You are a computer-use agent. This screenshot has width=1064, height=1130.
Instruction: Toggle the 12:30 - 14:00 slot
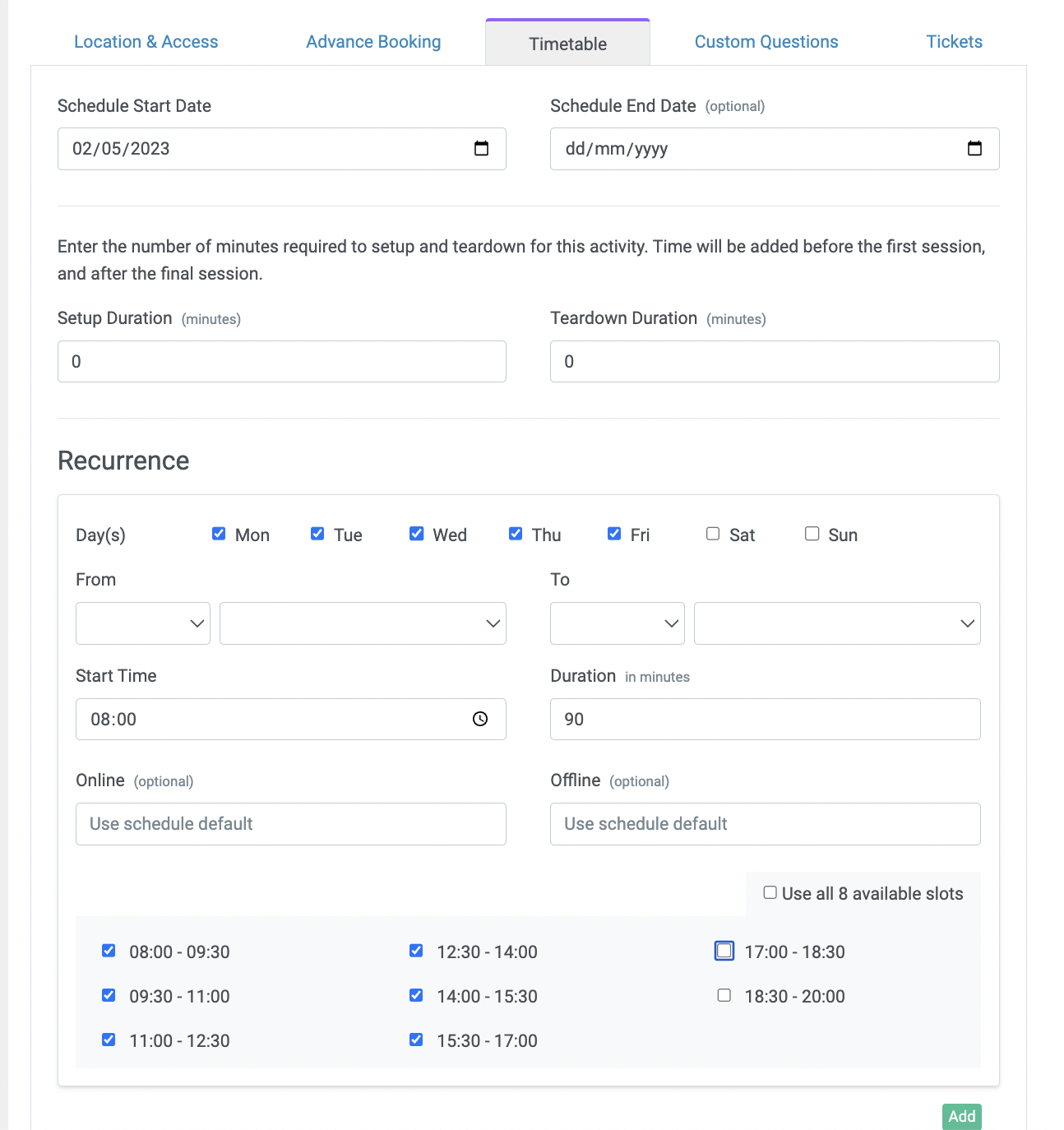tap(416, 951)
